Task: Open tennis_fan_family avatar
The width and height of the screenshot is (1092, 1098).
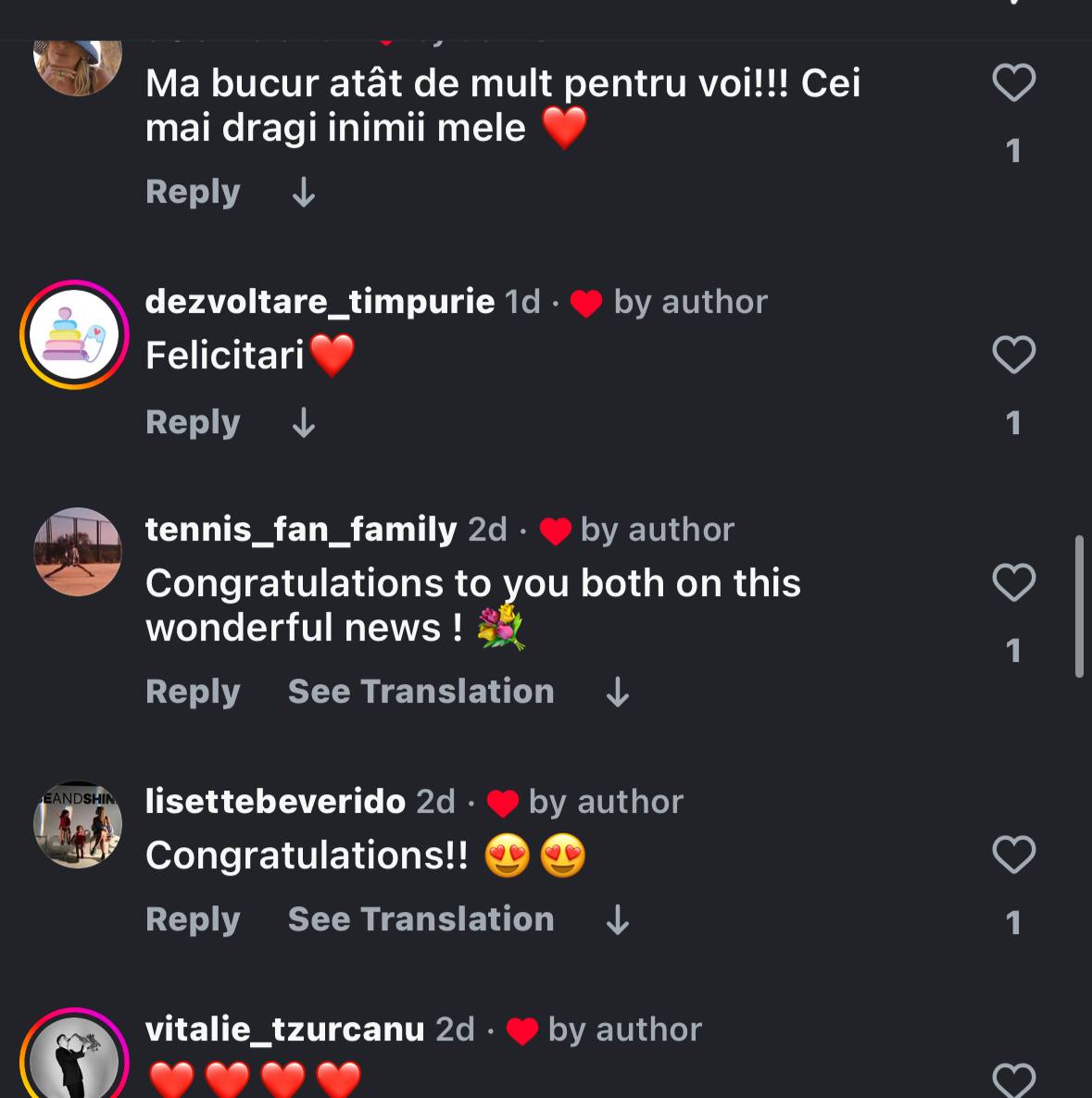Action: tap(78, 552)
